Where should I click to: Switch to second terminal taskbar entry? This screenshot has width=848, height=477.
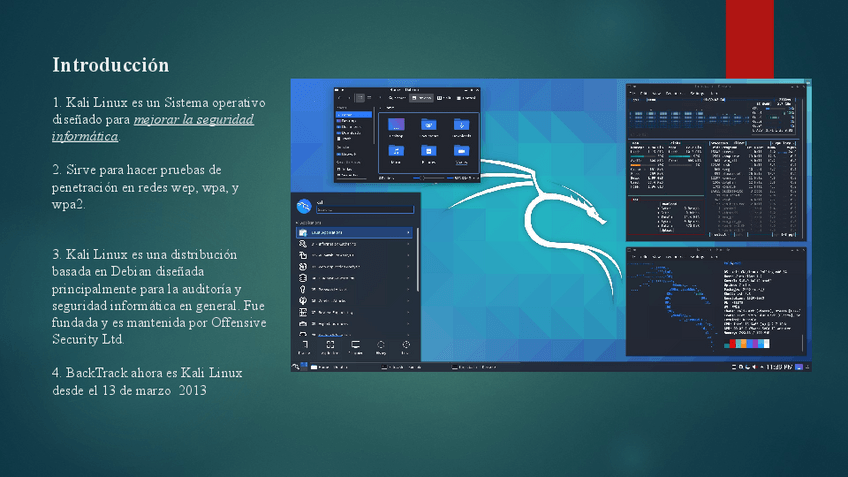[473, 367]
